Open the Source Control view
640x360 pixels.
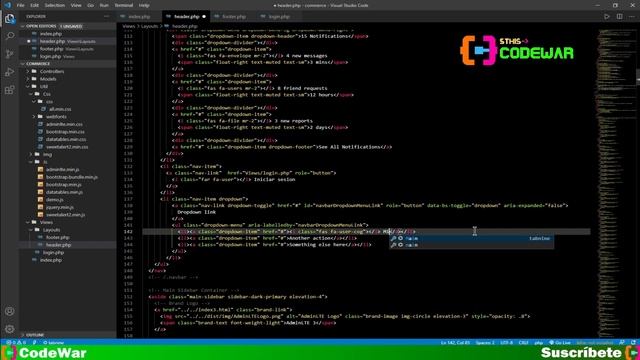(9, 54)
